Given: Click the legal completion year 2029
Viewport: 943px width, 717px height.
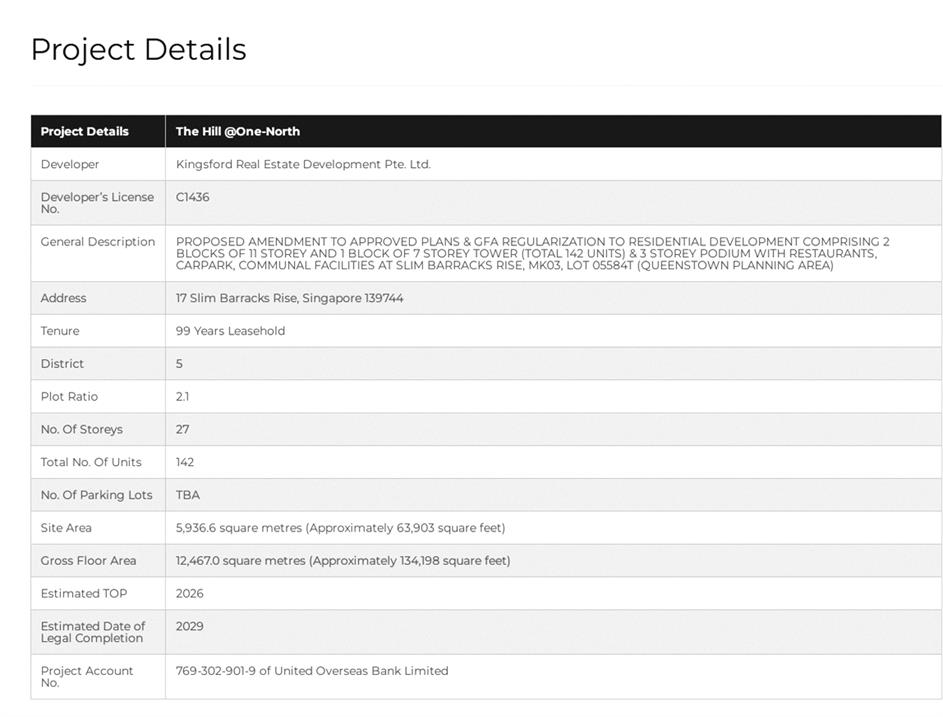Looking at the screenshot, I should click(190, 626).
